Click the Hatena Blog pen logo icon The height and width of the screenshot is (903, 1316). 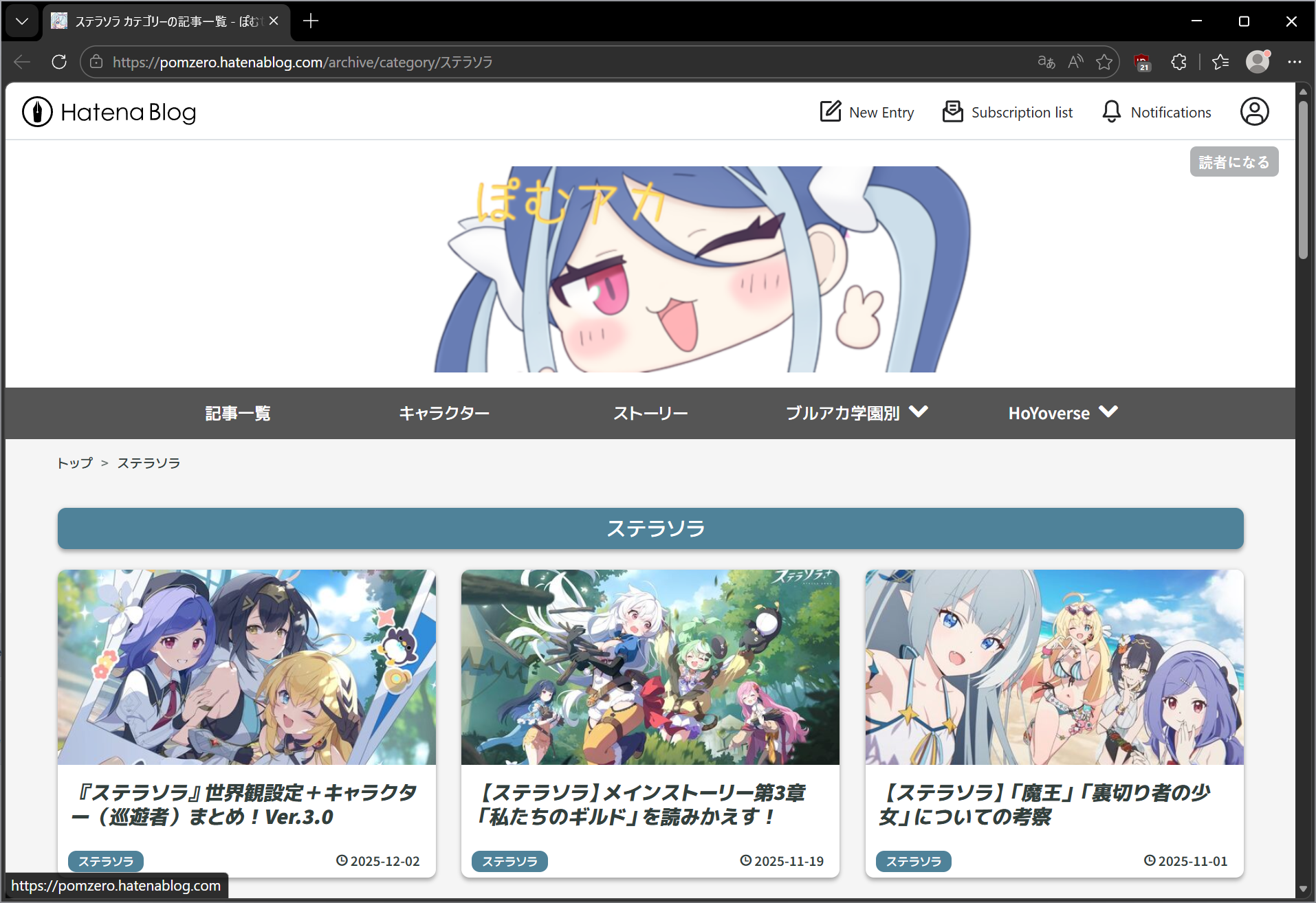pos(37,112)
